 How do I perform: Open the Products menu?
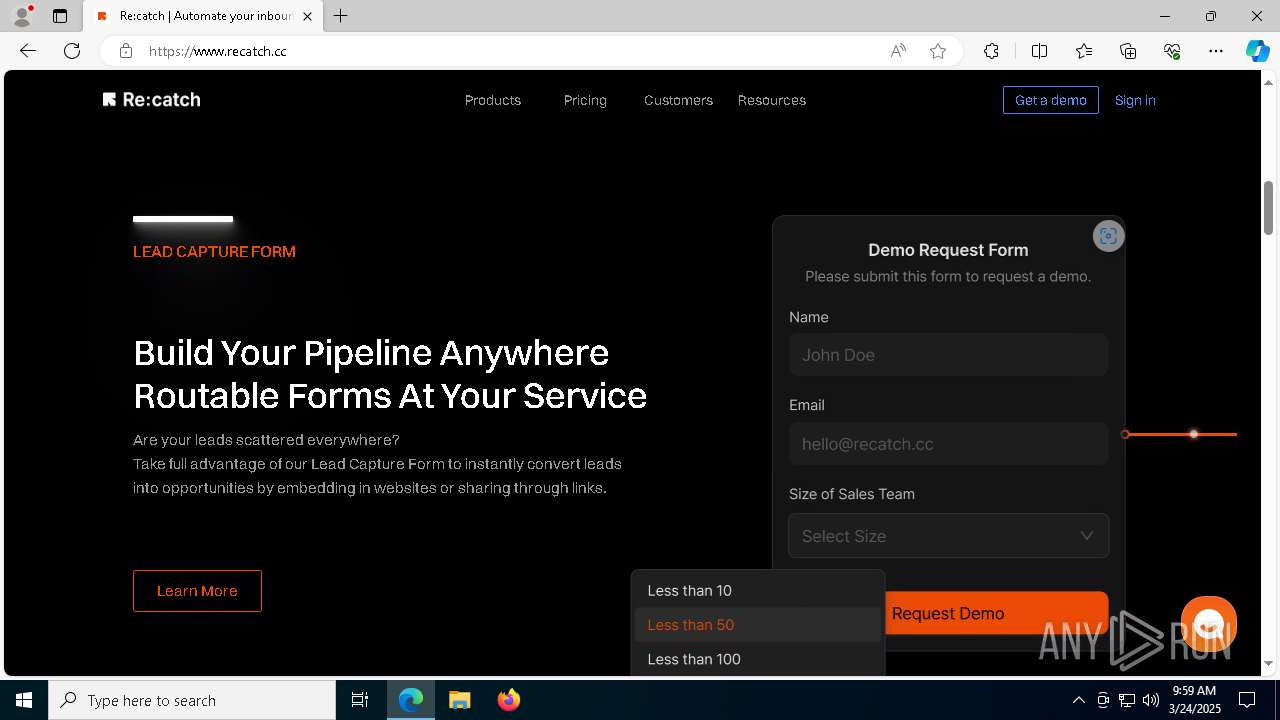point(493,100)
